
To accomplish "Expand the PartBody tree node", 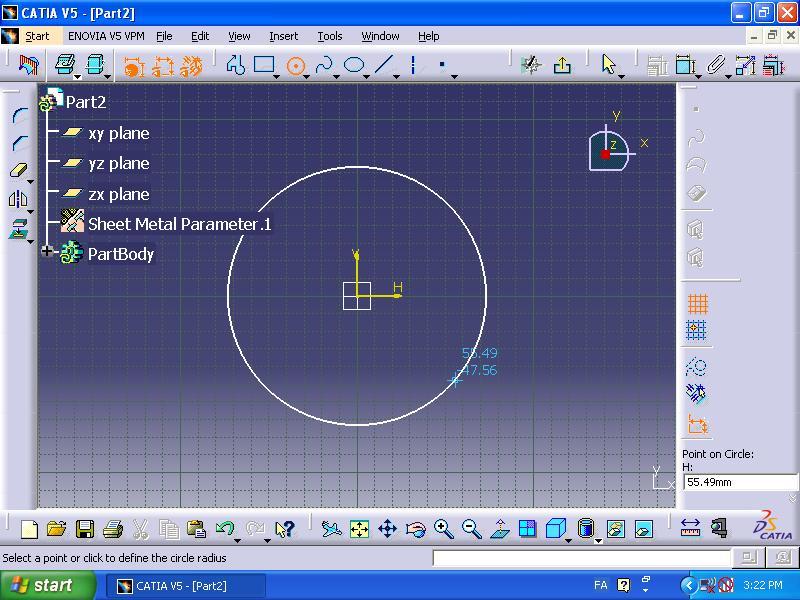I will (47, 252).
